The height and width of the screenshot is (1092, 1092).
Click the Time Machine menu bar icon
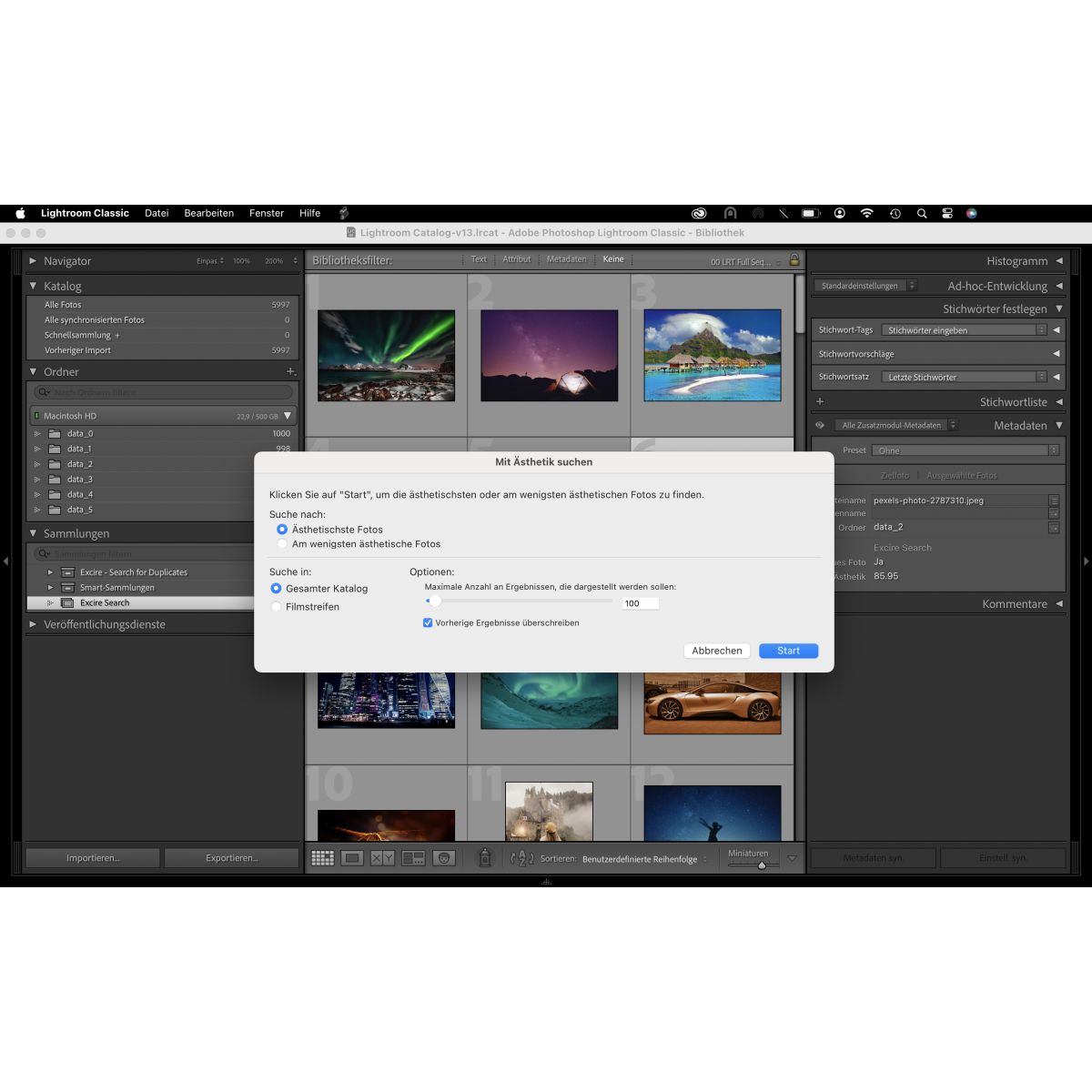click(895, 213)
